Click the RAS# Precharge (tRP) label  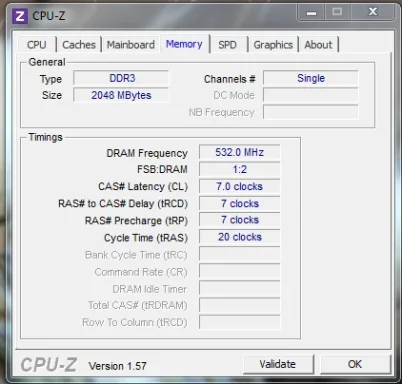(136, 221)
